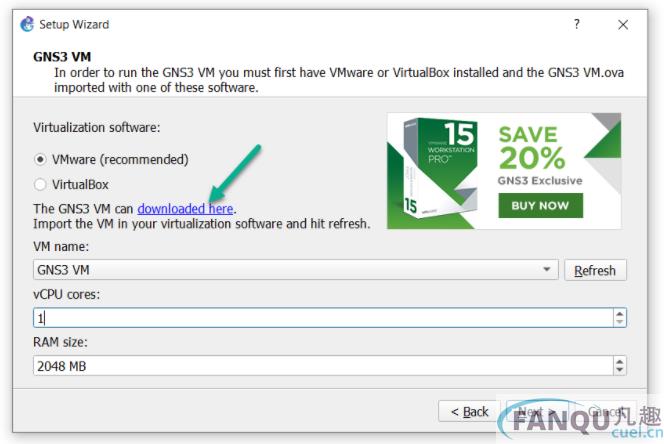Click the Refresh button

[x=595, y=270]
